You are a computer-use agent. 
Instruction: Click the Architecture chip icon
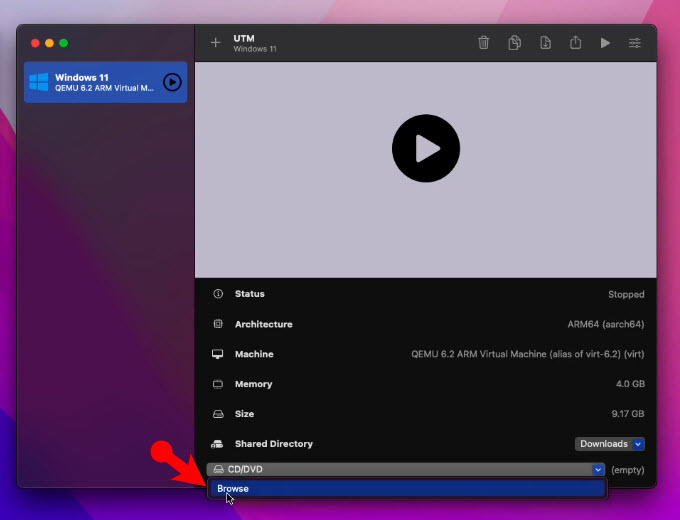[x=218, y=324]
